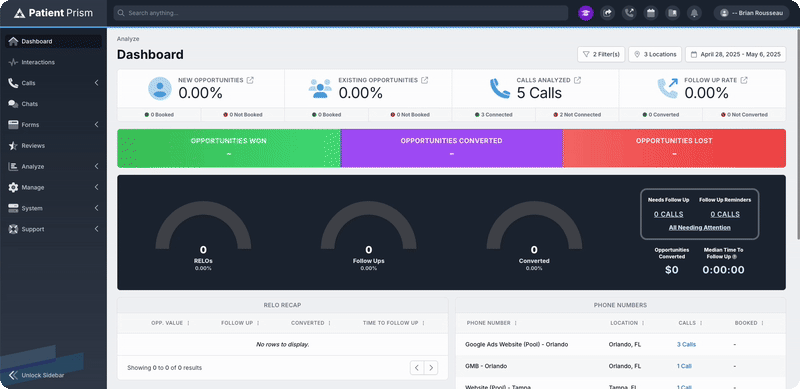Open the bookmark book icon in header
Screen dimensions: 800x389
[x=672, y=13]
